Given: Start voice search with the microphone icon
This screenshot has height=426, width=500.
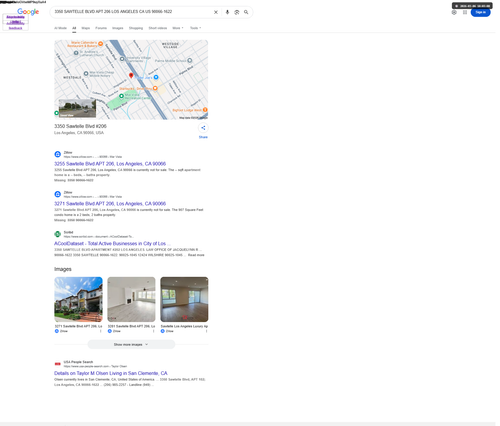Looking at the screenshot, I should click(x=227, y=12).
